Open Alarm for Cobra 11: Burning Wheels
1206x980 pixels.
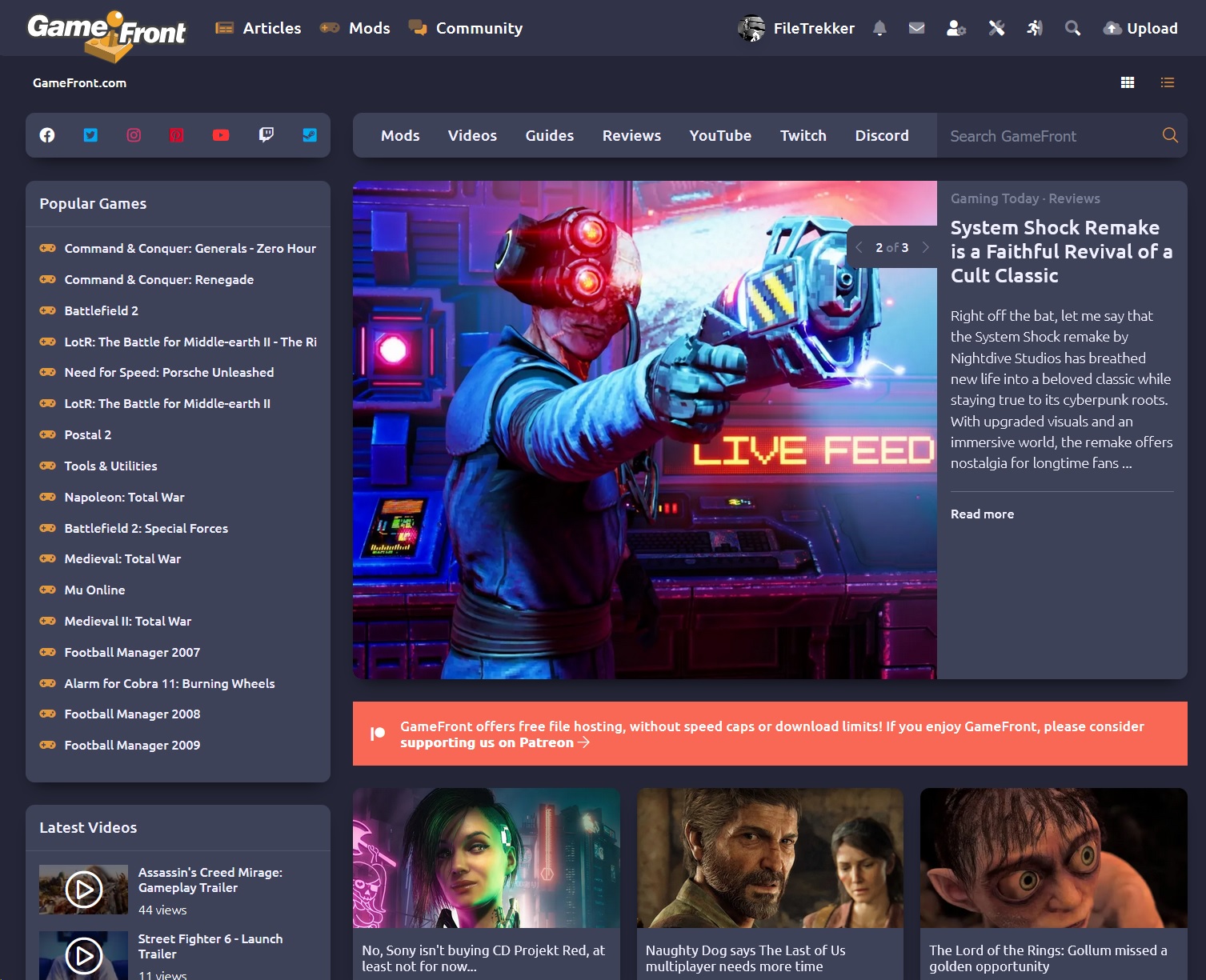pos(169,683)
